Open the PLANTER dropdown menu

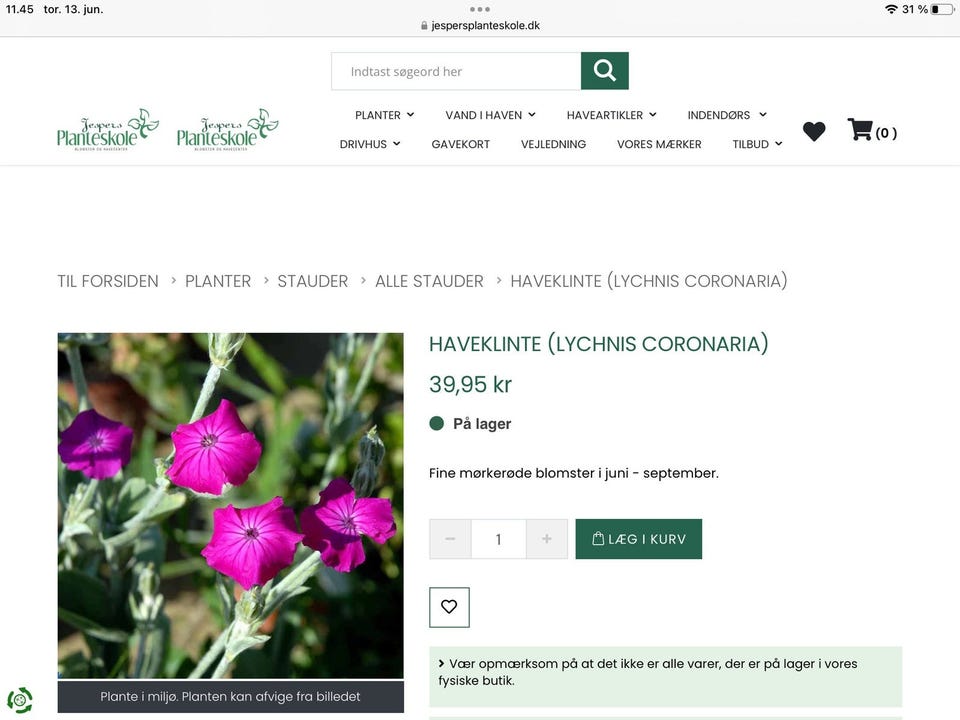384,114
